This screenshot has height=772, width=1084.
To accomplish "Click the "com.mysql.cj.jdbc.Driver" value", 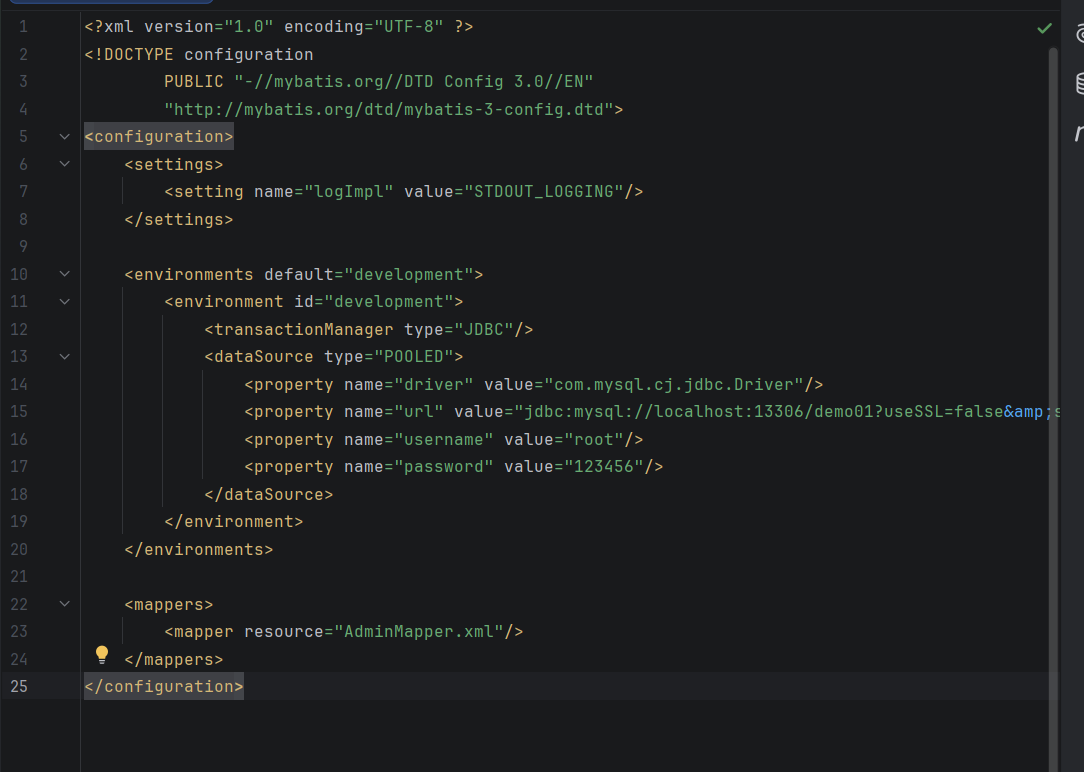I will click(673, 384).
